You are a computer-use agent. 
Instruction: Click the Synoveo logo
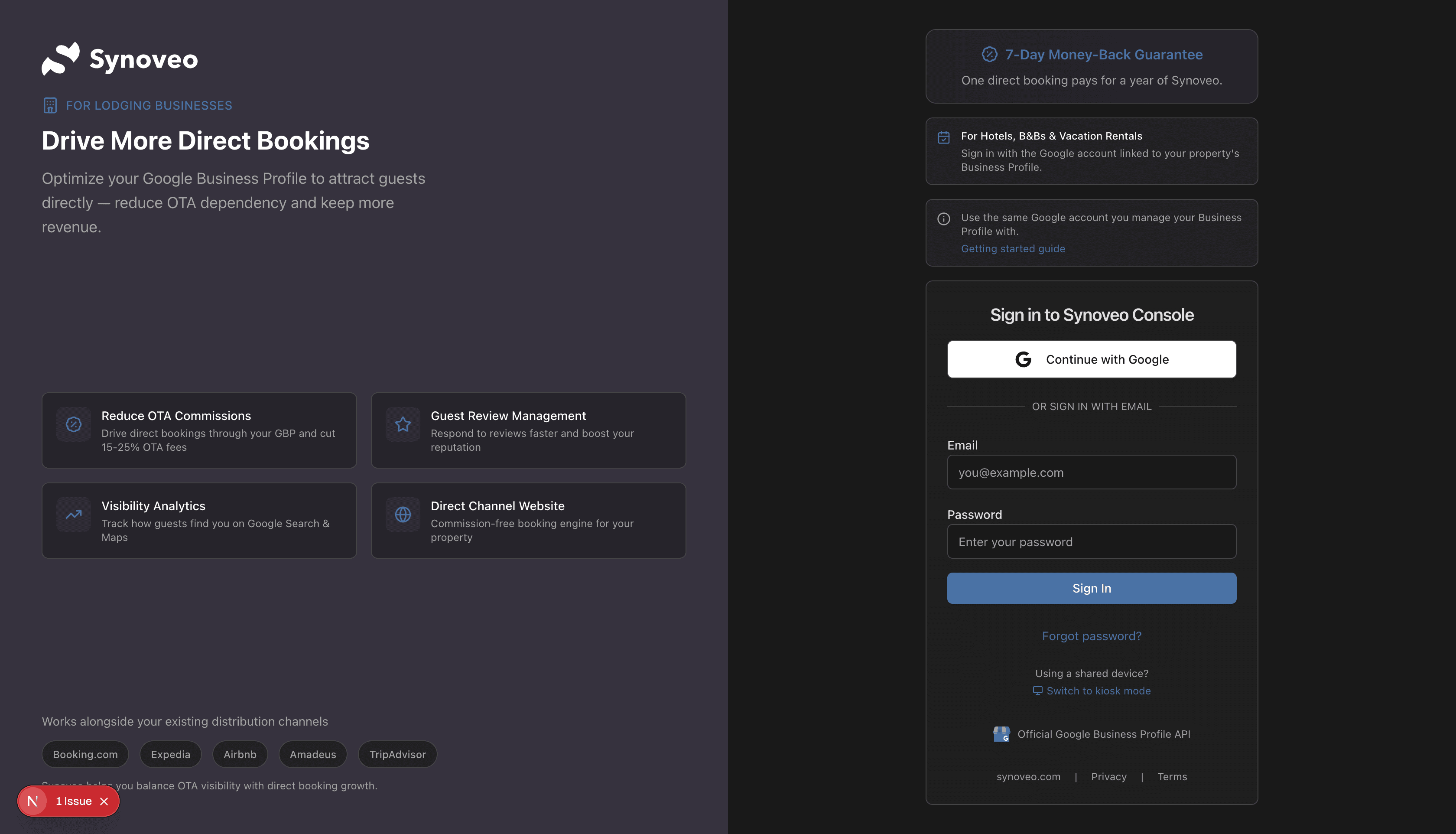(x=119, y=59)
